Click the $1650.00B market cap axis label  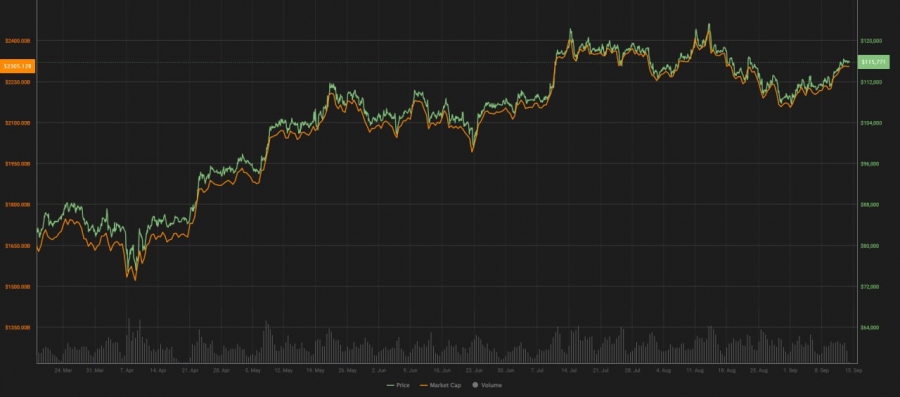click(x=17, y=246)
